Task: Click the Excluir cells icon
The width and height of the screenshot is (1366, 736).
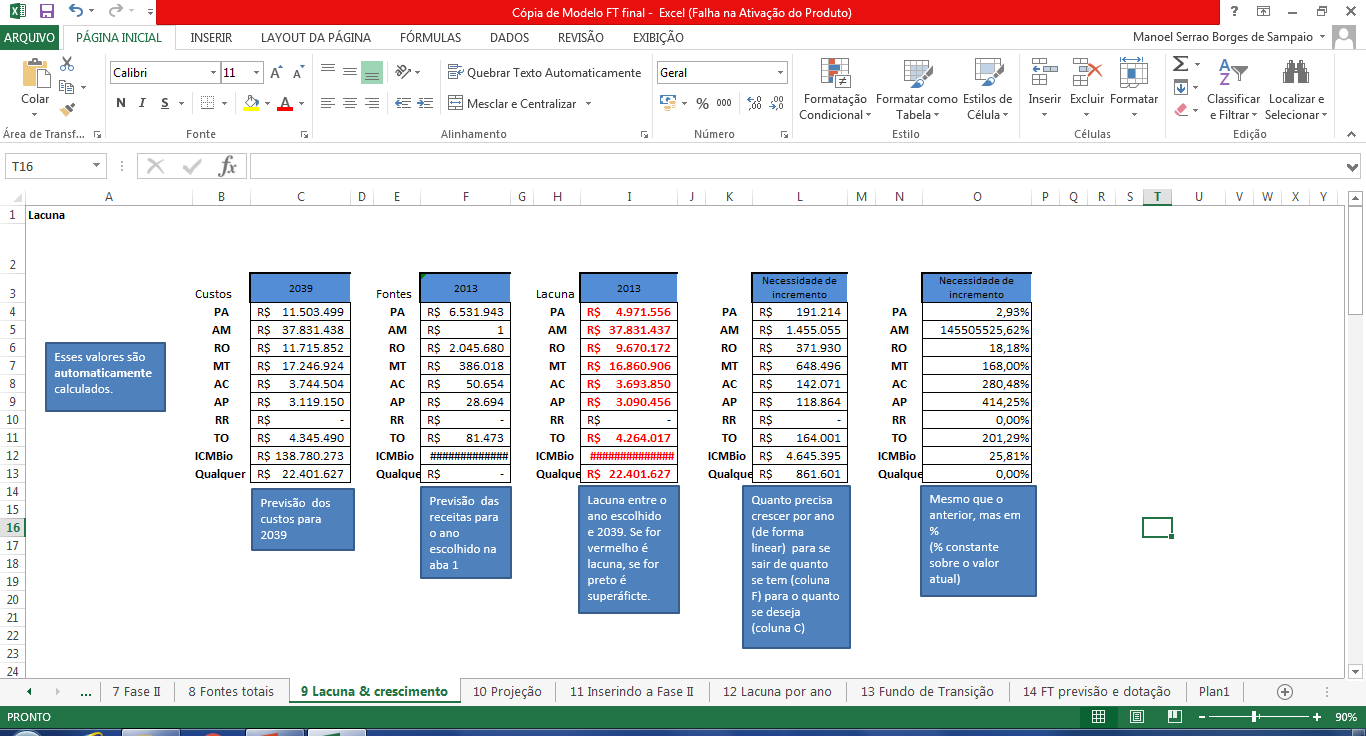Action: click(x=1087, y=73)
